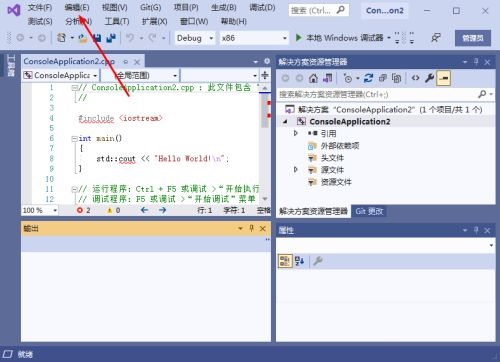This screenshot has height=362, width=500.
Task: Select the 资源文件 folder
Action: (330, 182)
